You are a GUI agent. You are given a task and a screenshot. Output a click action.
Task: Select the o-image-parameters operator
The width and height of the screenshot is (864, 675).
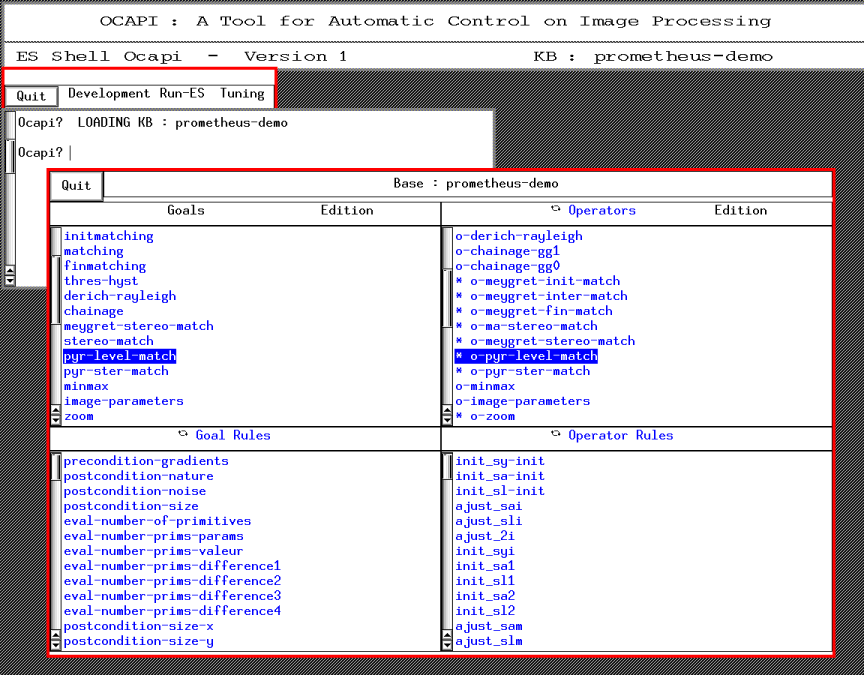522,401
